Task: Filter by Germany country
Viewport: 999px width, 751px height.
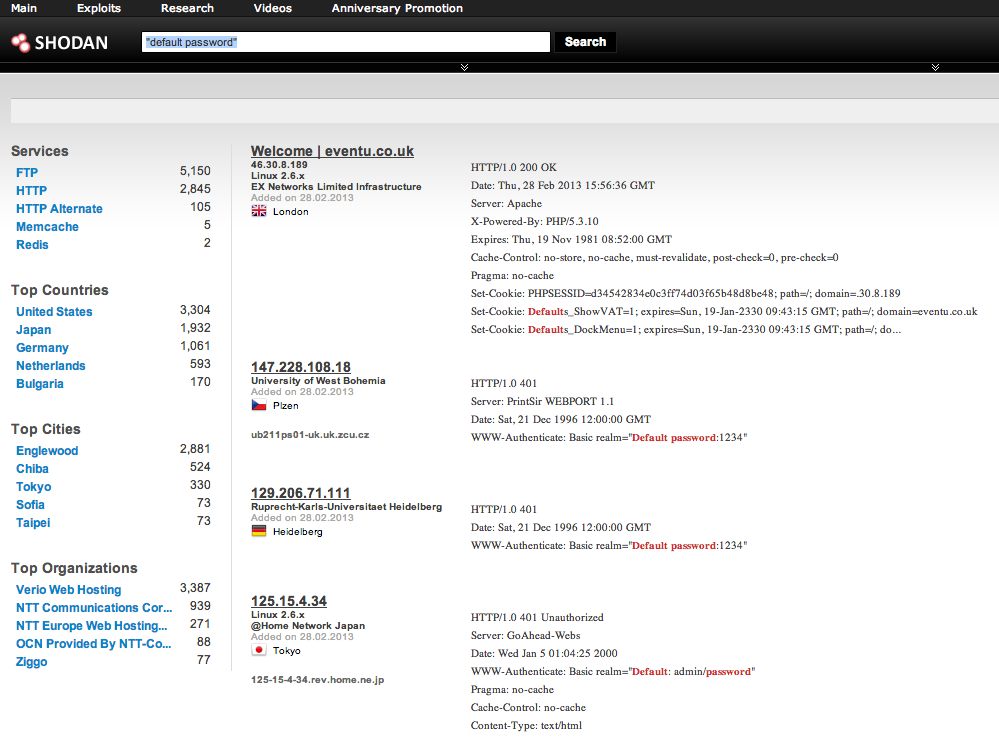Action: coord(42,348)
